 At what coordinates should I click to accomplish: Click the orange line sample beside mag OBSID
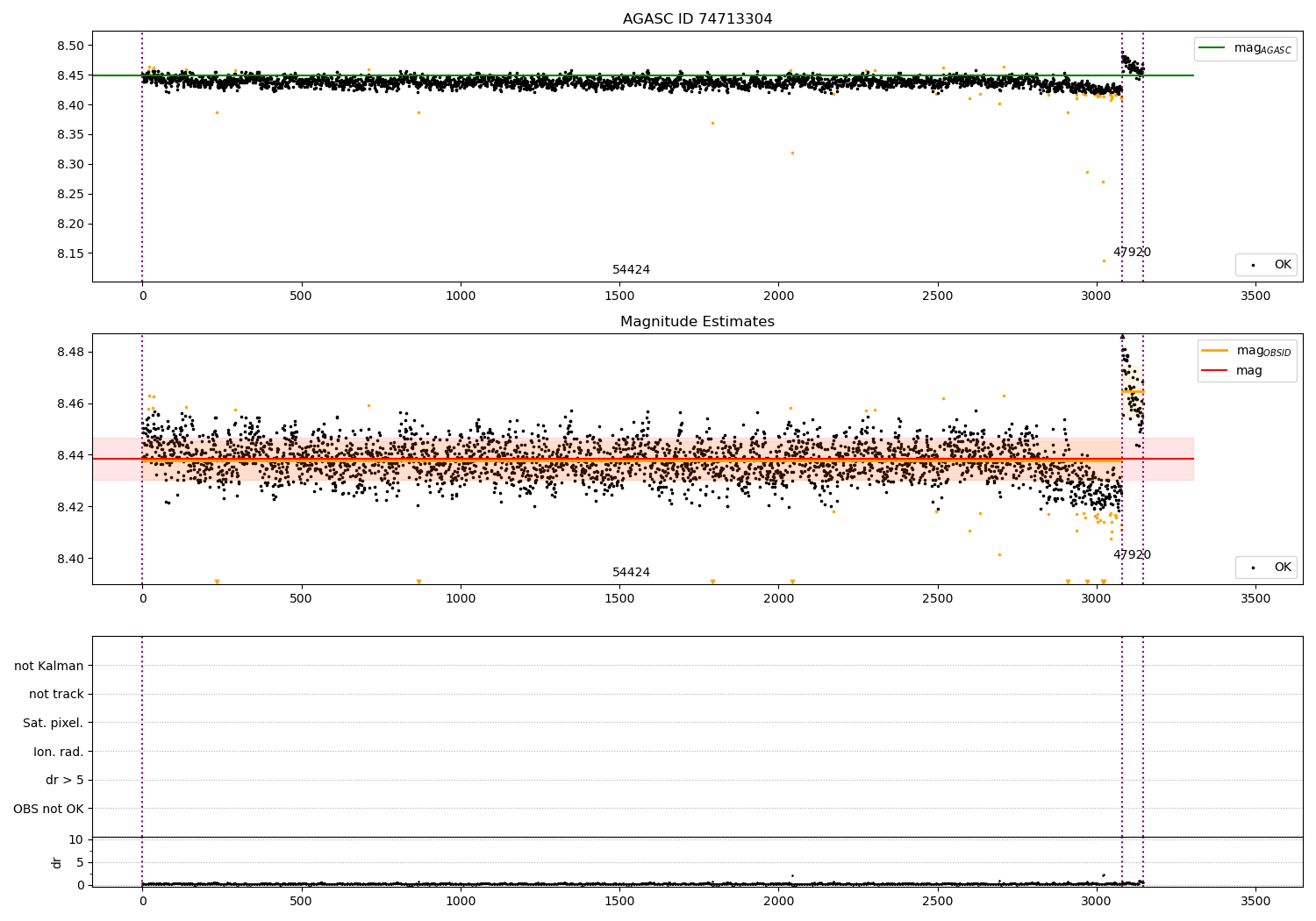click(x=1215, y=351)
